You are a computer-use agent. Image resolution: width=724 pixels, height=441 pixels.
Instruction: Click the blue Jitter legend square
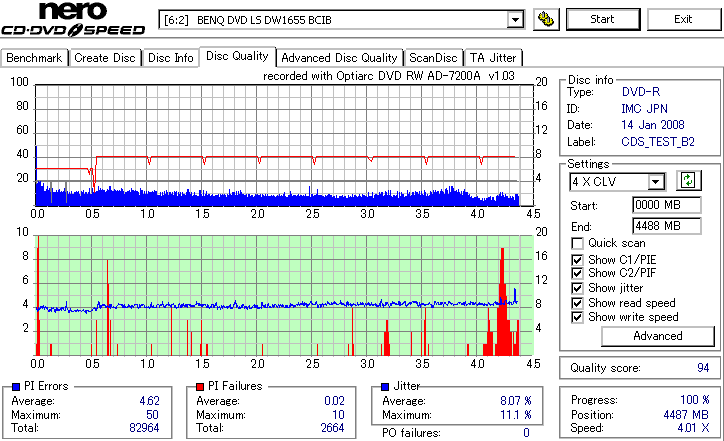(x=385, y=387)
